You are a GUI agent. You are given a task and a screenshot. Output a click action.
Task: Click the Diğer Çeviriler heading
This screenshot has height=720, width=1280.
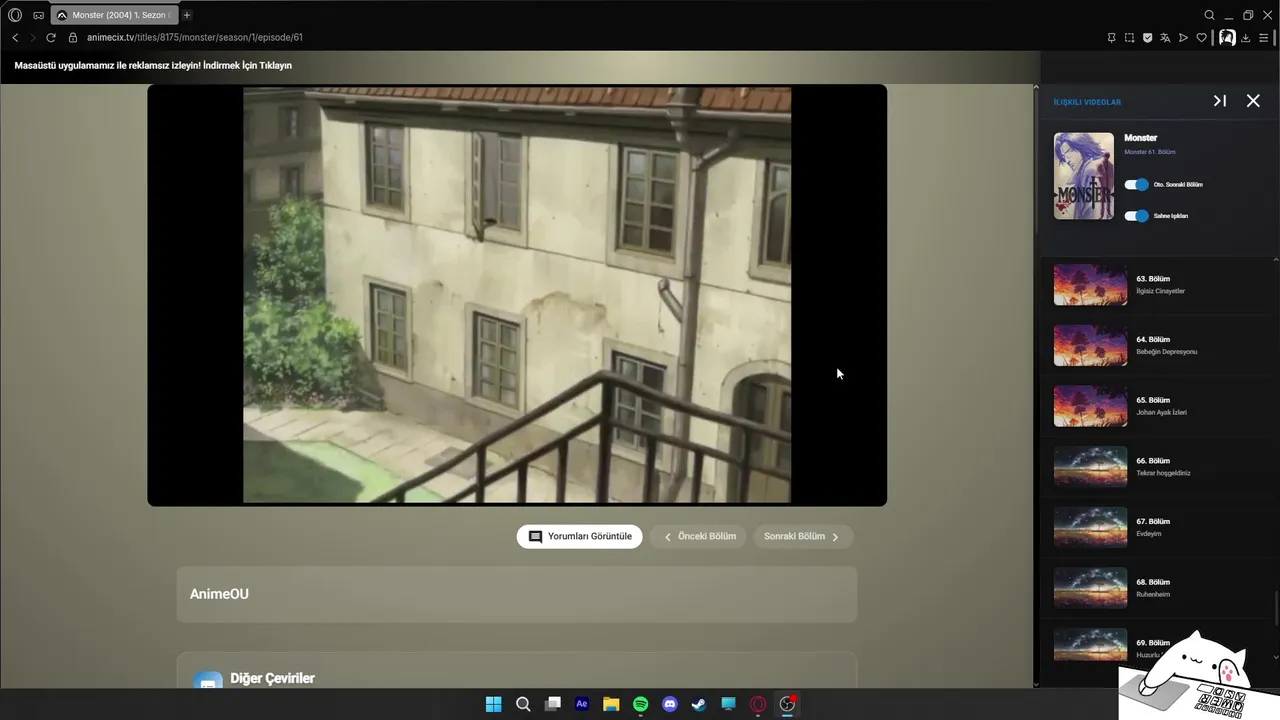272,678
